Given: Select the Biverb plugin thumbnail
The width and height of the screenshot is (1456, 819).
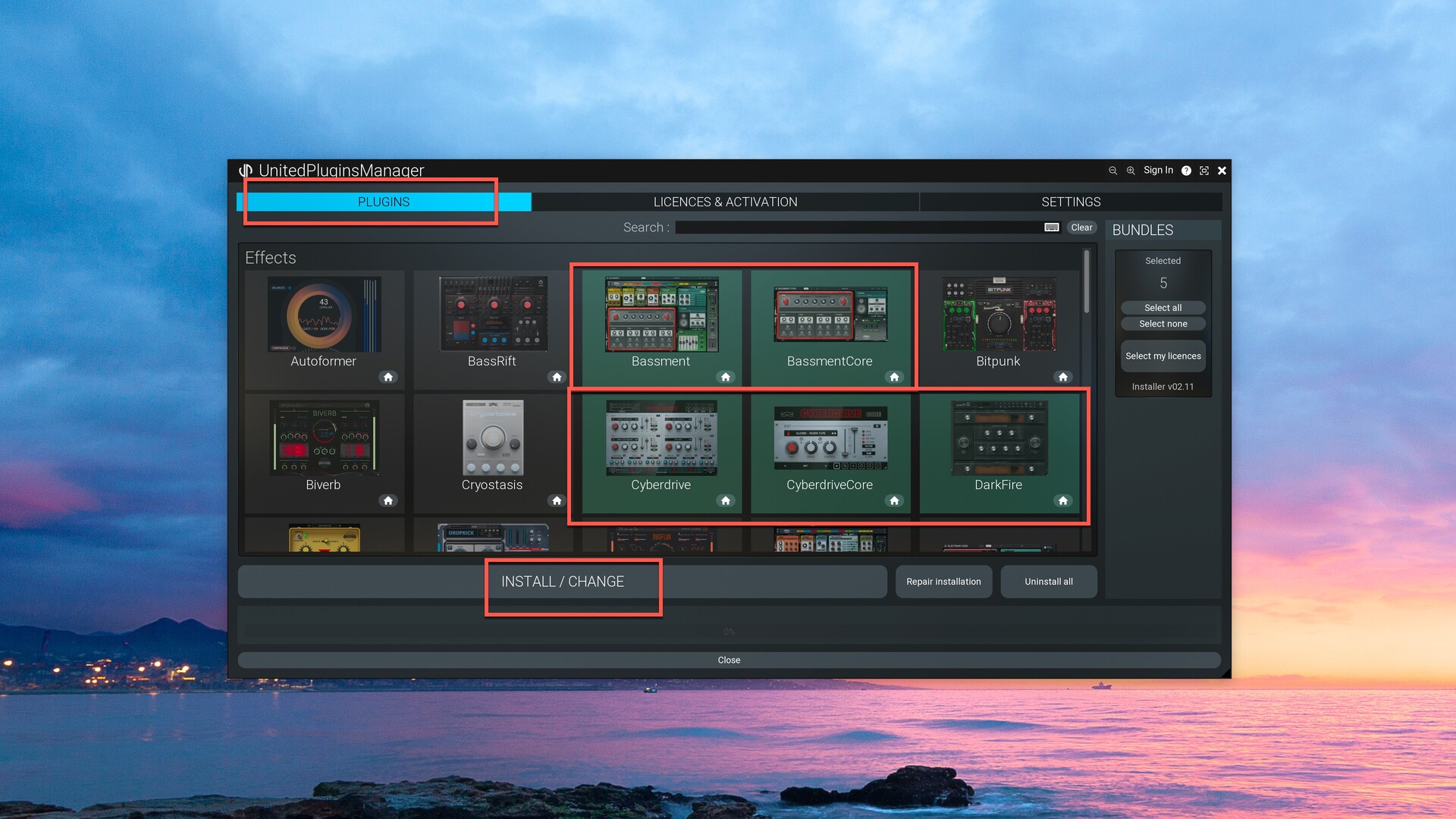Looking at the screenshot, I should click(324, 438).
